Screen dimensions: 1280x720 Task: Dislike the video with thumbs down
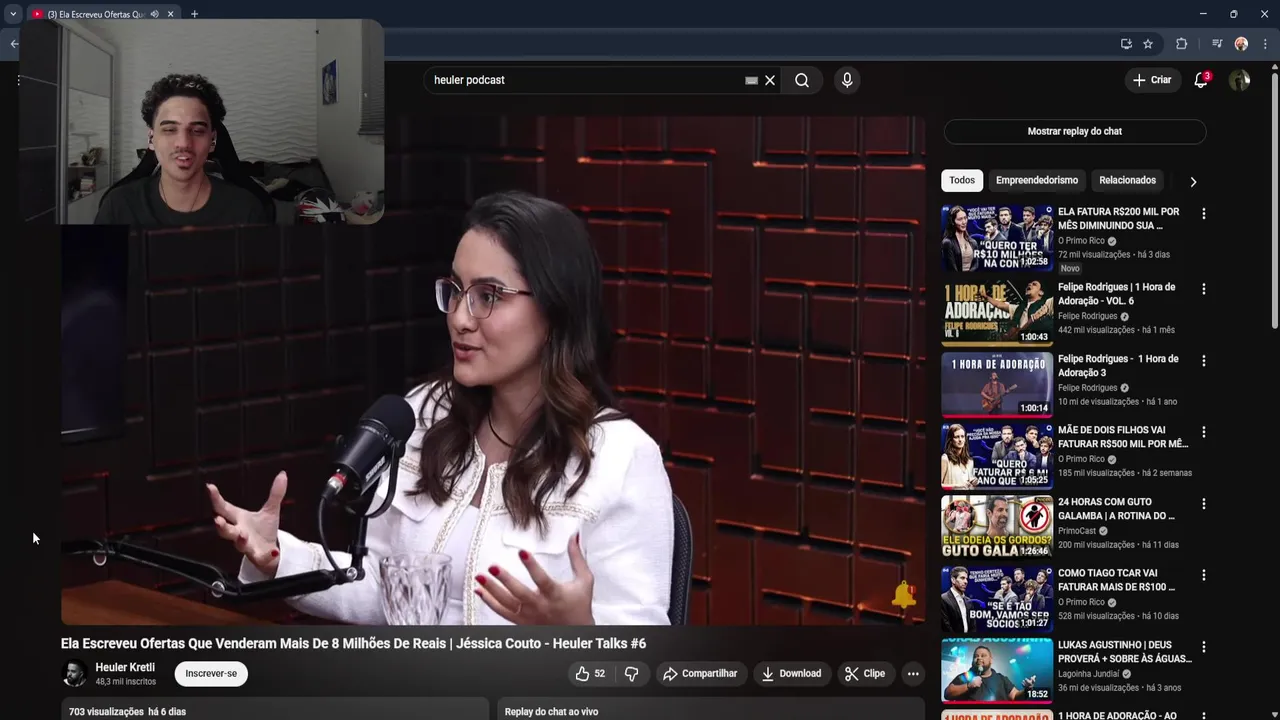pos(631,674)
